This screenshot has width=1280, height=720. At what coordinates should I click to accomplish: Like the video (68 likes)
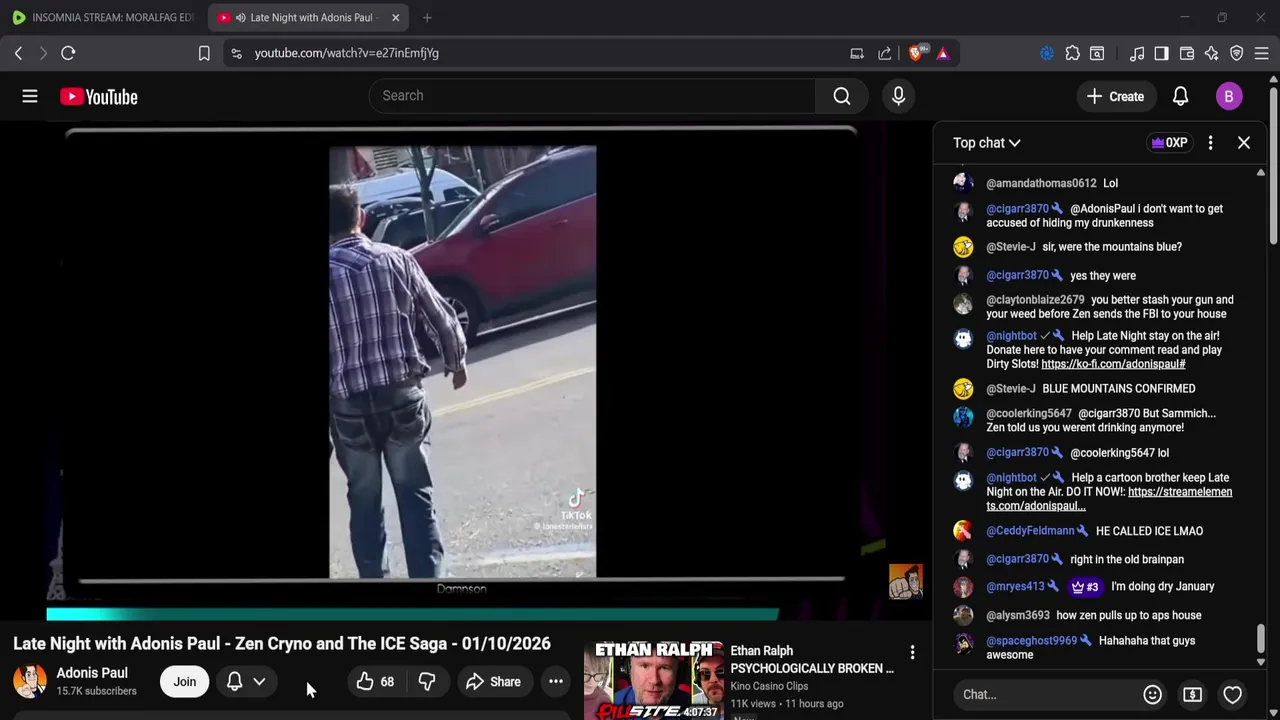tap(376, 682)
